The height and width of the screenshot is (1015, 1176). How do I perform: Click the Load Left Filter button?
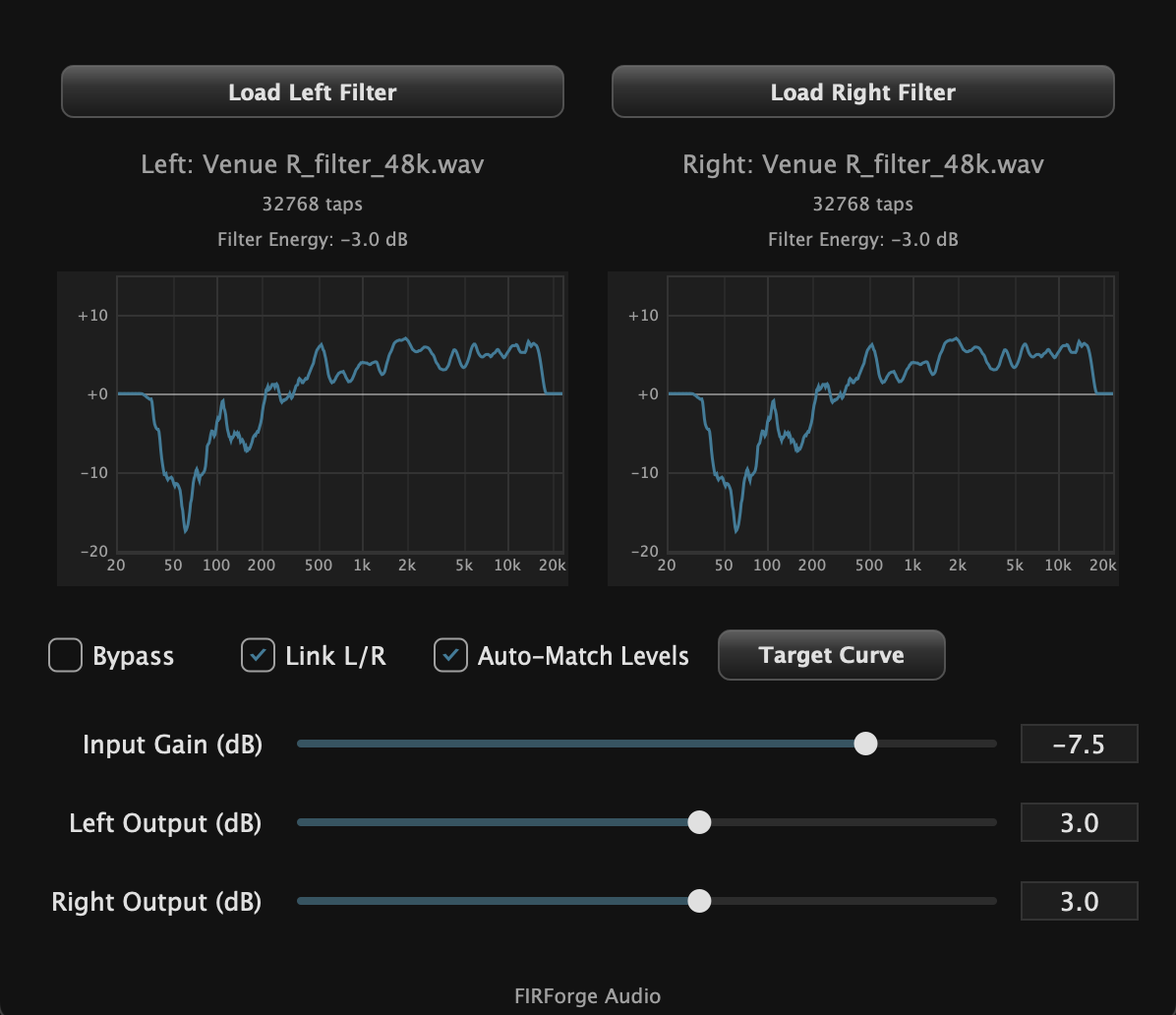coord(312,92)
